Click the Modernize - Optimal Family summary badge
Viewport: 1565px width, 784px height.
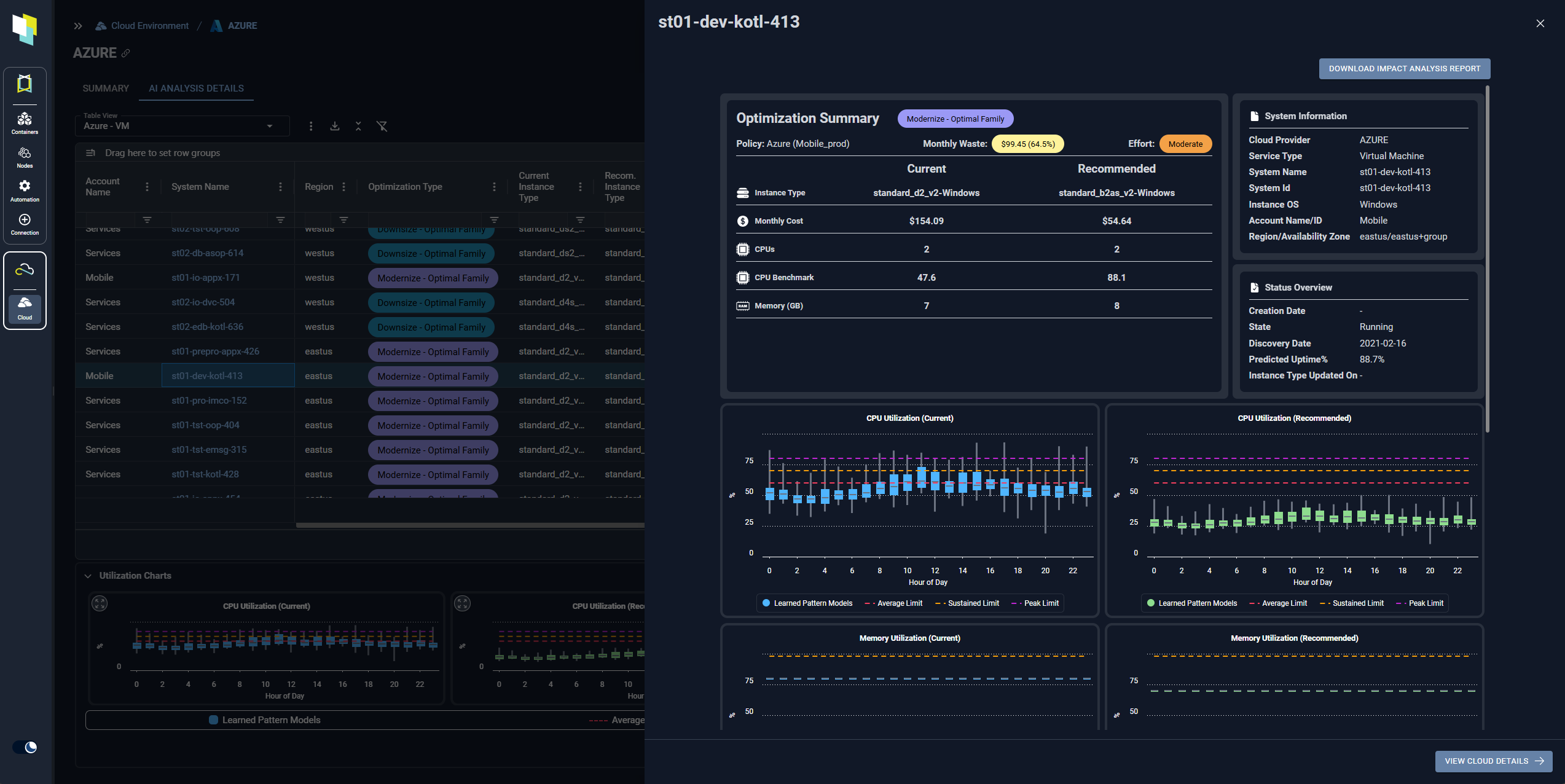(955, 119)
